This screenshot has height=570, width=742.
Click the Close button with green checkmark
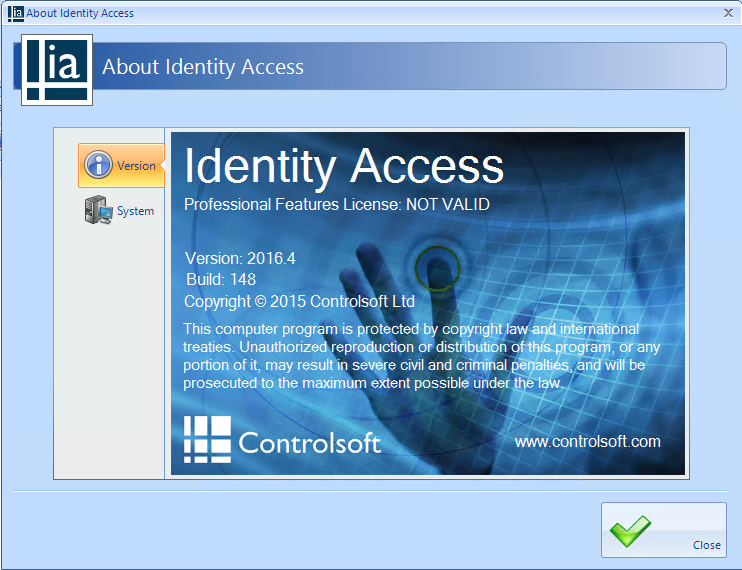(663, 530)
